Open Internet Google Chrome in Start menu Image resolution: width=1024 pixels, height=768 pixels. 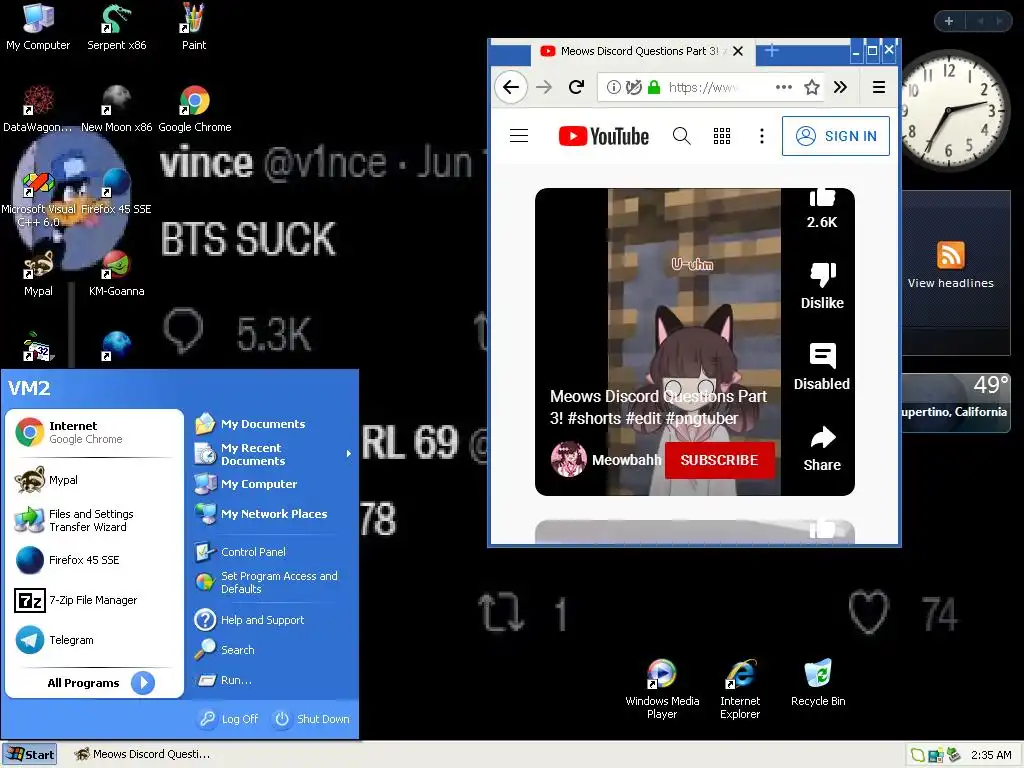[x=94, y=432]
